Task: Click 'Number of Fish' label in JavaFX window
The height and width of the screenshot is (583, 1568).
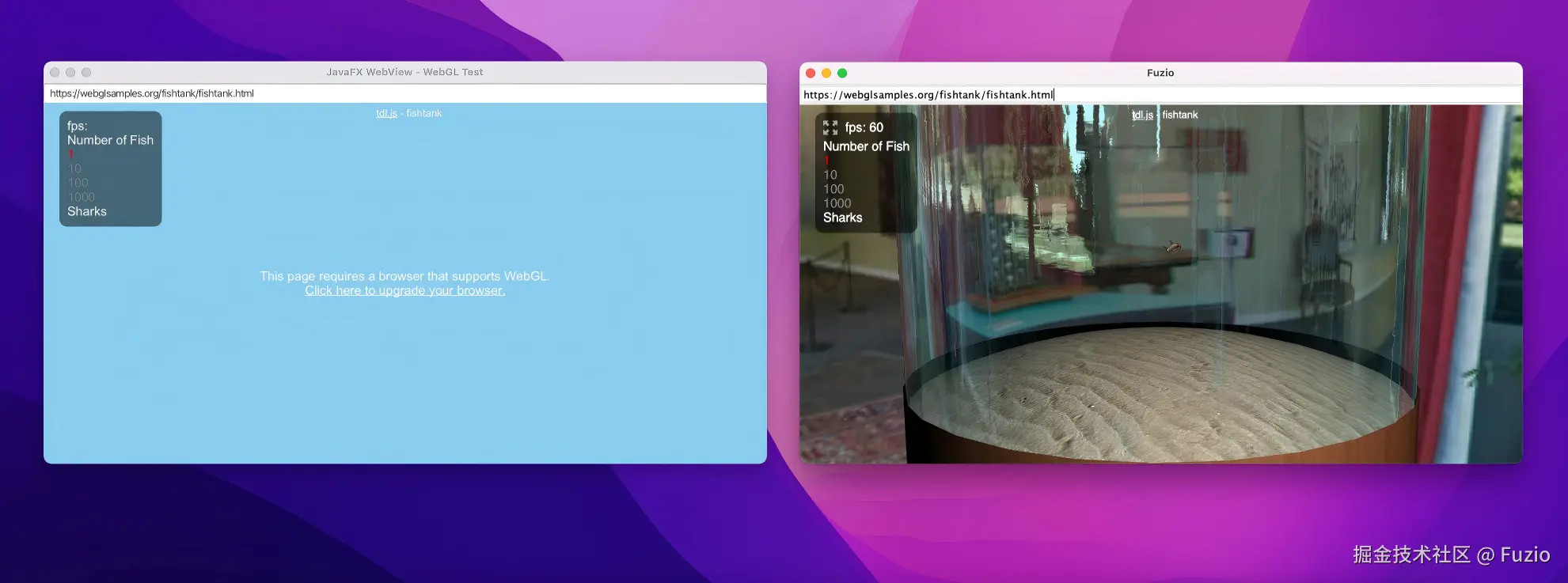Action: pos(110,140)
